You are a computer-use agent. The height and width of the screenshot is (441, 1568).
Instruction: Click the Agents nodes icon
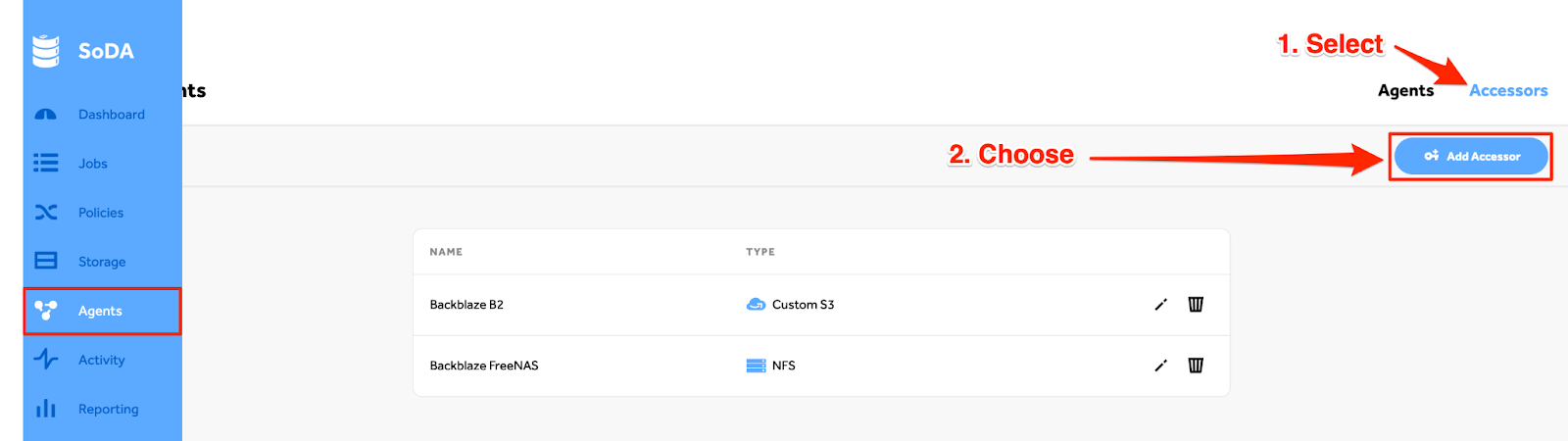tap(46, 310)
